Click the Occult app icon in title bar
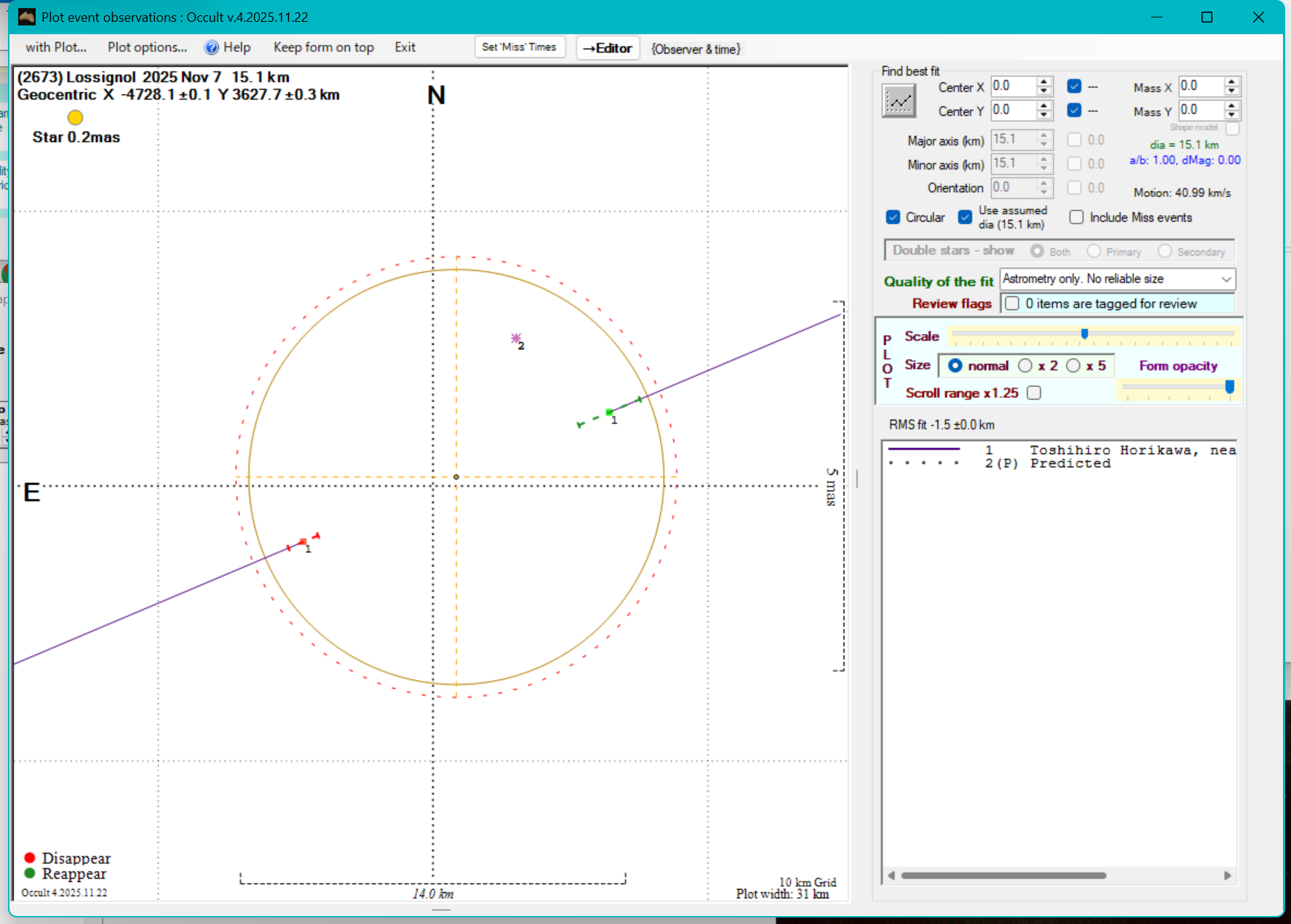 tap(27, 17)
